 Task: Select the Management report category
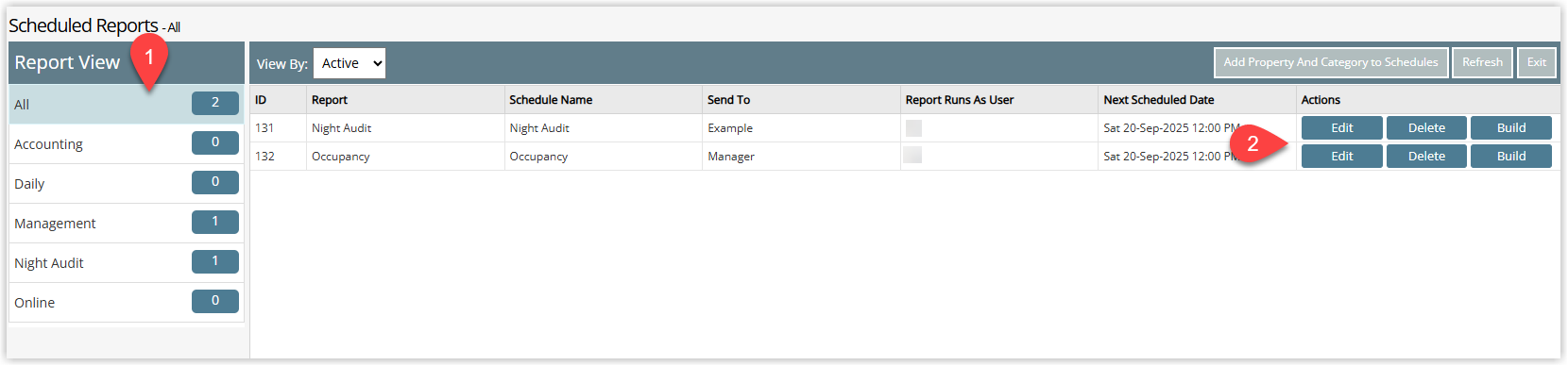[x=127, y=224]
